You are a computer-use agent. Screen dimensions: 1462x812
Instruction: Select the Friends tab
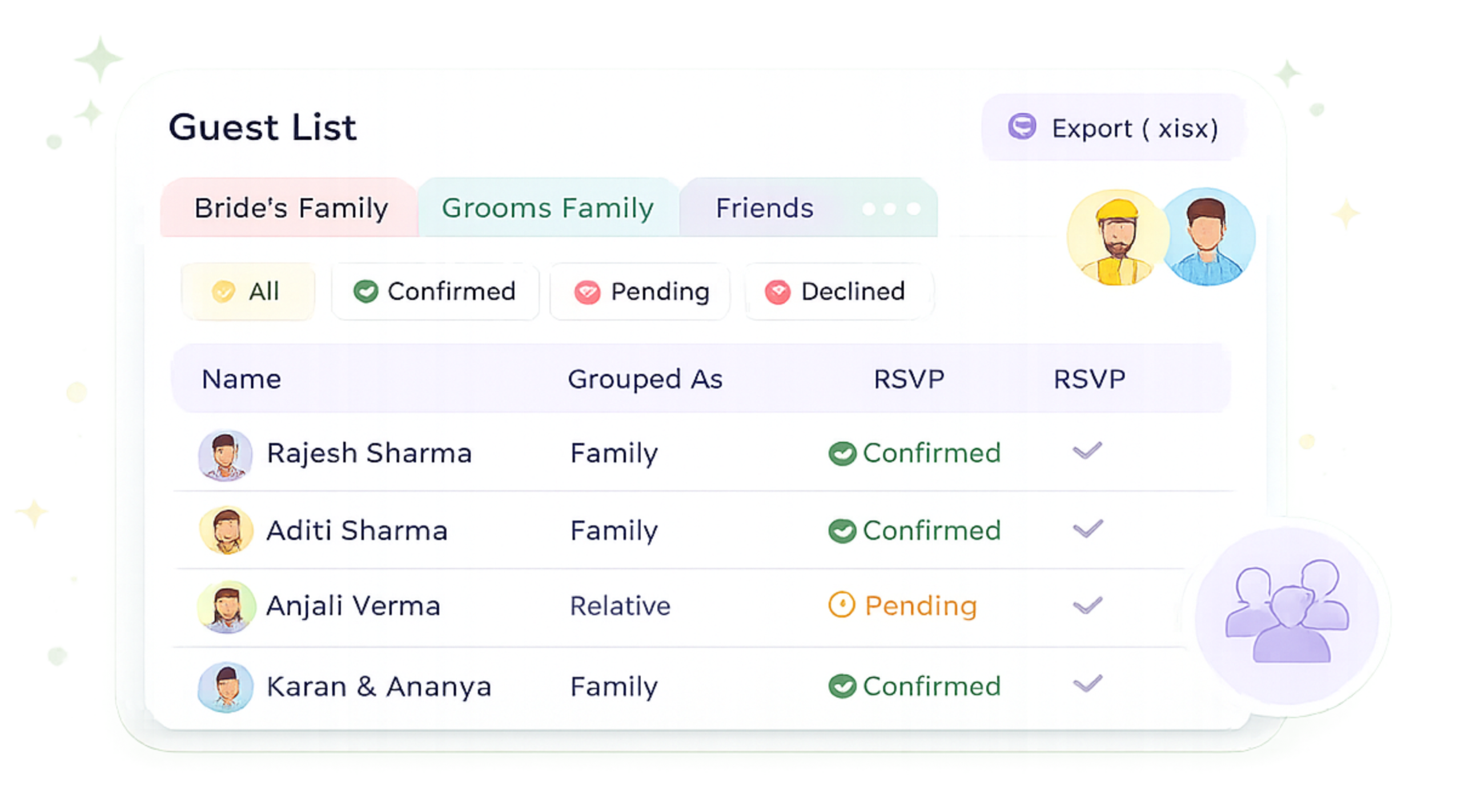[x=764, y=208]
